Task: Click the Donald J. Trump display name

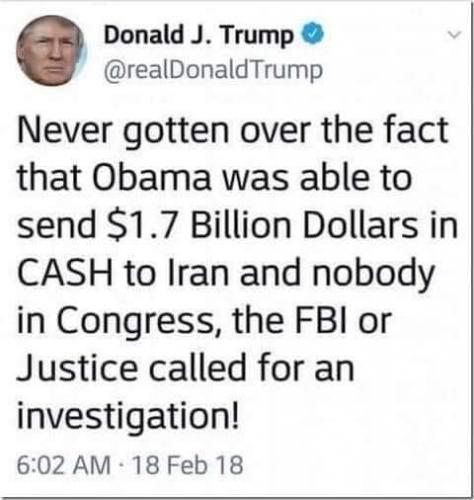Action: [x=199, y=37]
